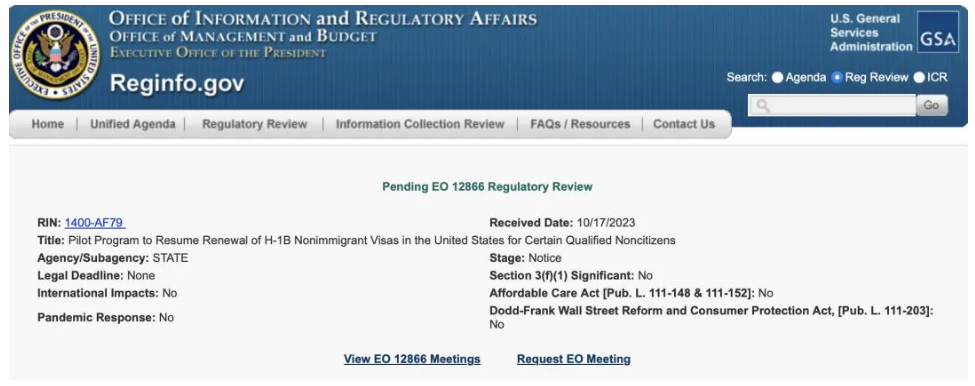Open the Unified Agenda menu
This screenshot has width=975, height=386.
coord(133,124)
